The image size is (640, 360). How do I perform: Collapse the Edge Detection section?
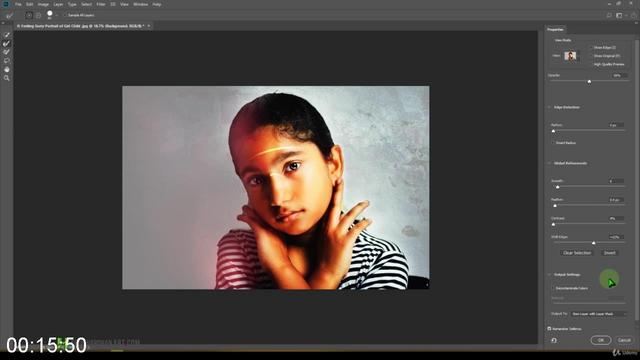[549, 107]
